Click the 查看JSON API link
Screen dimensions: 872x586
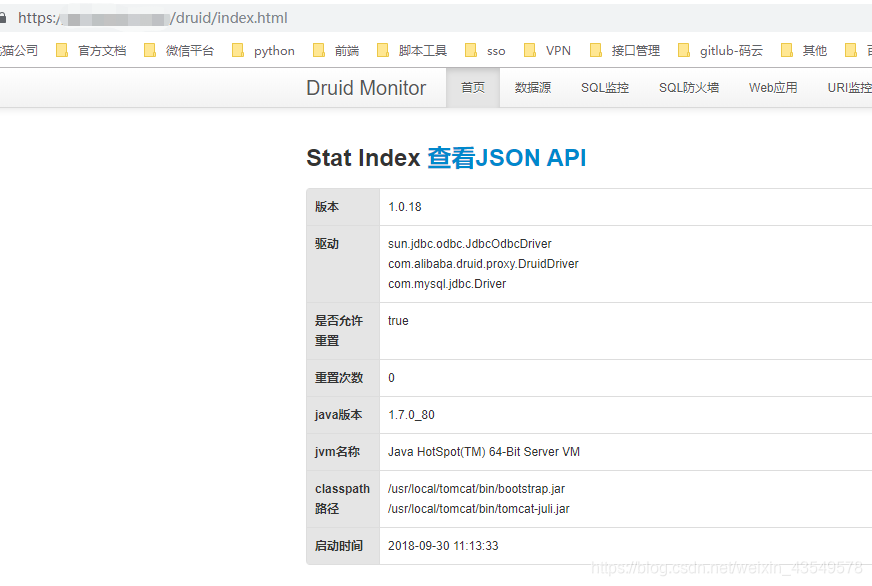click(507, 157)
